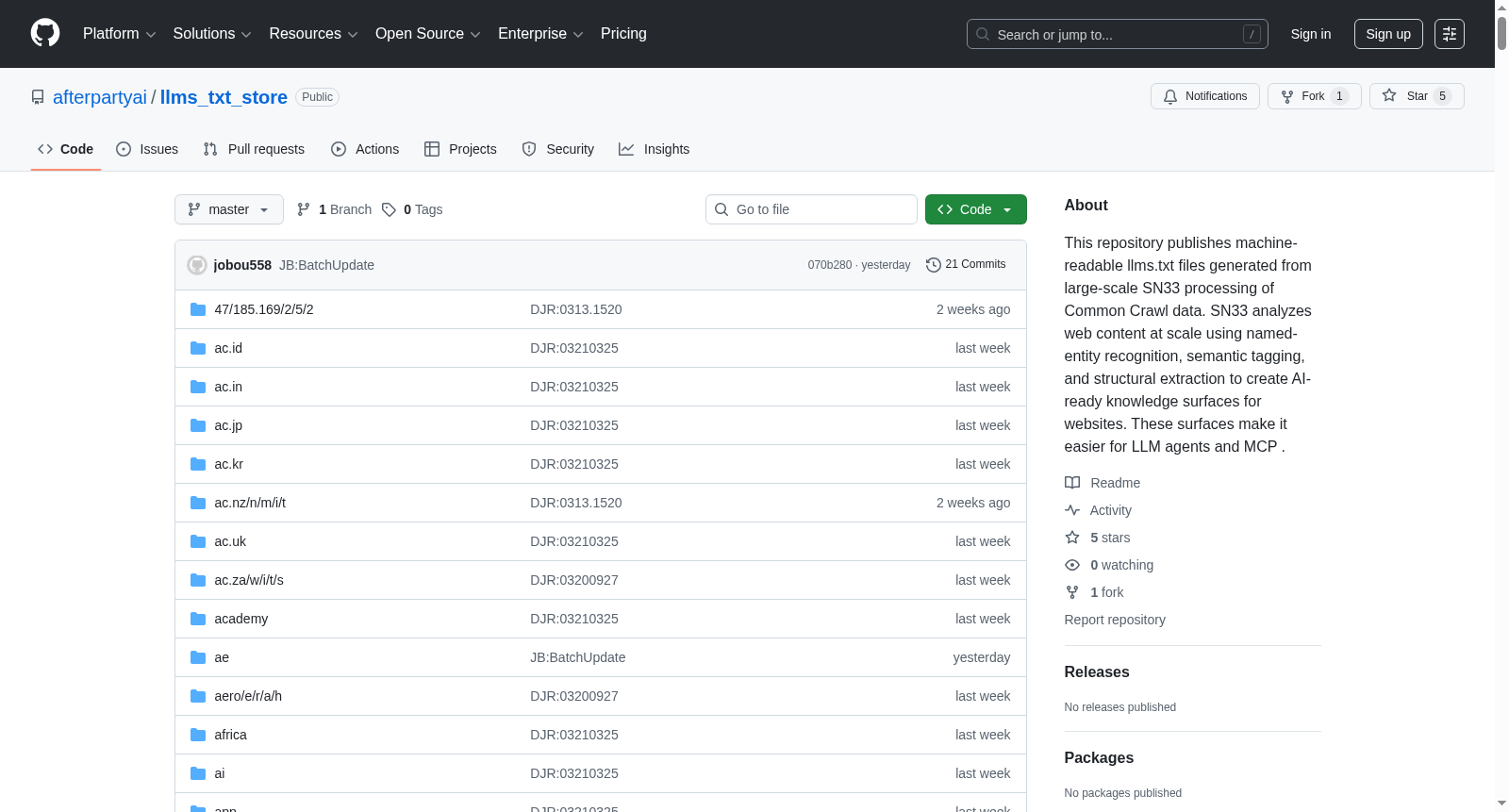This screenshot has height=812, width=1509.
Task: Click the Search or jump to field
Action: [1118, 34]
